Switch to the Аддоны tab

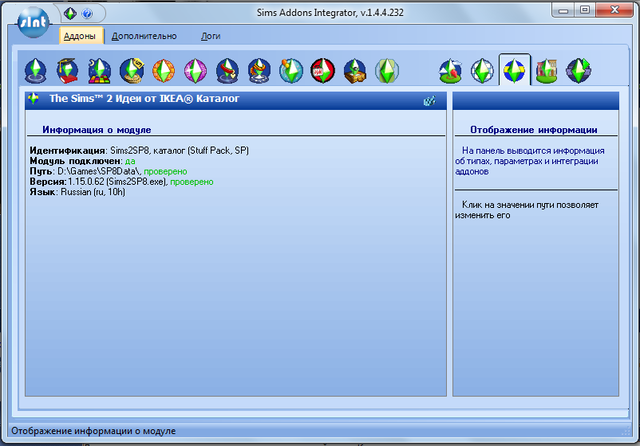point(79,35)
